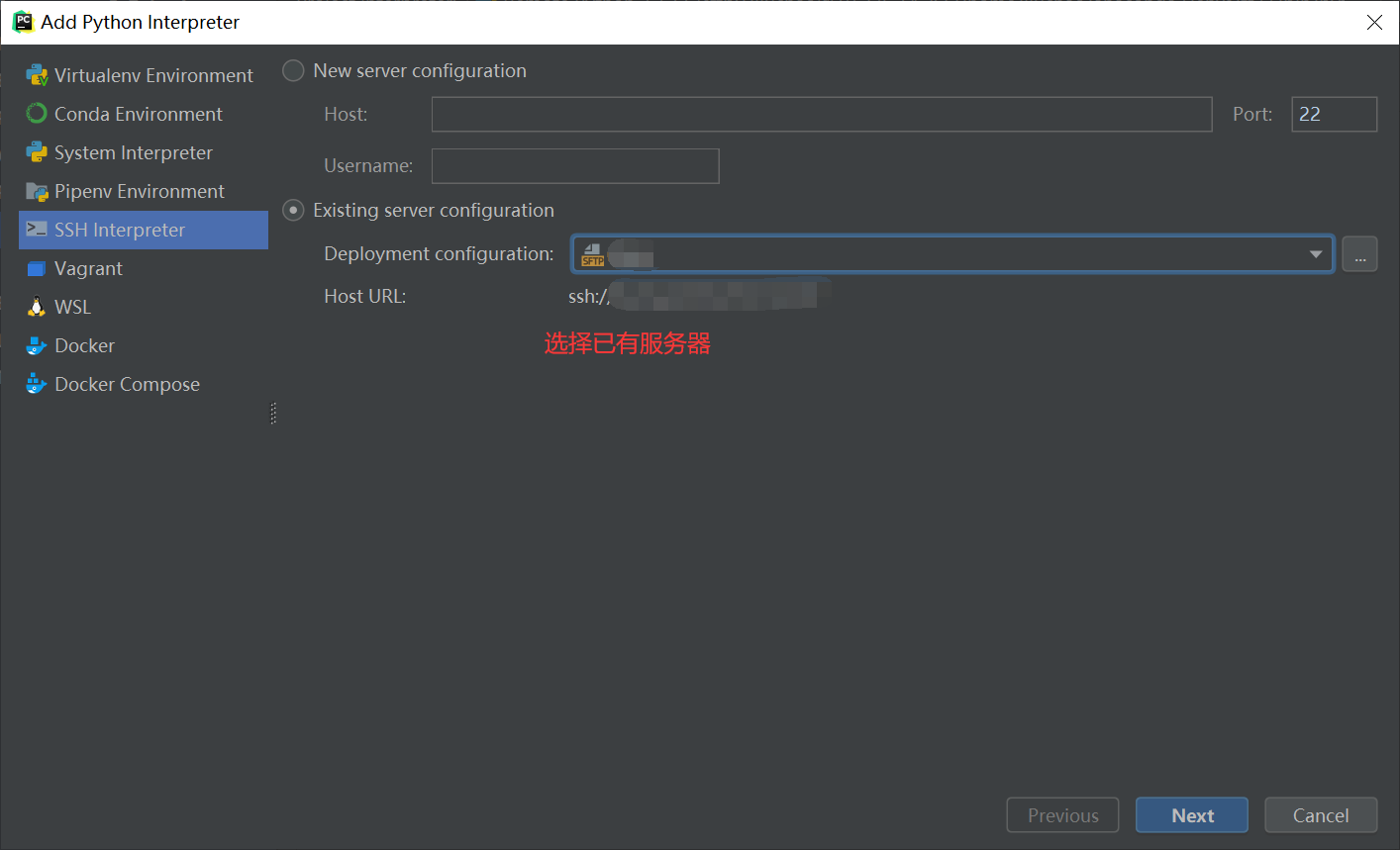Open the Deployment configuration dropdown arrow
Image resolution: width=1400 pixels, height=850 pixels.
[x=1316, y=254]
